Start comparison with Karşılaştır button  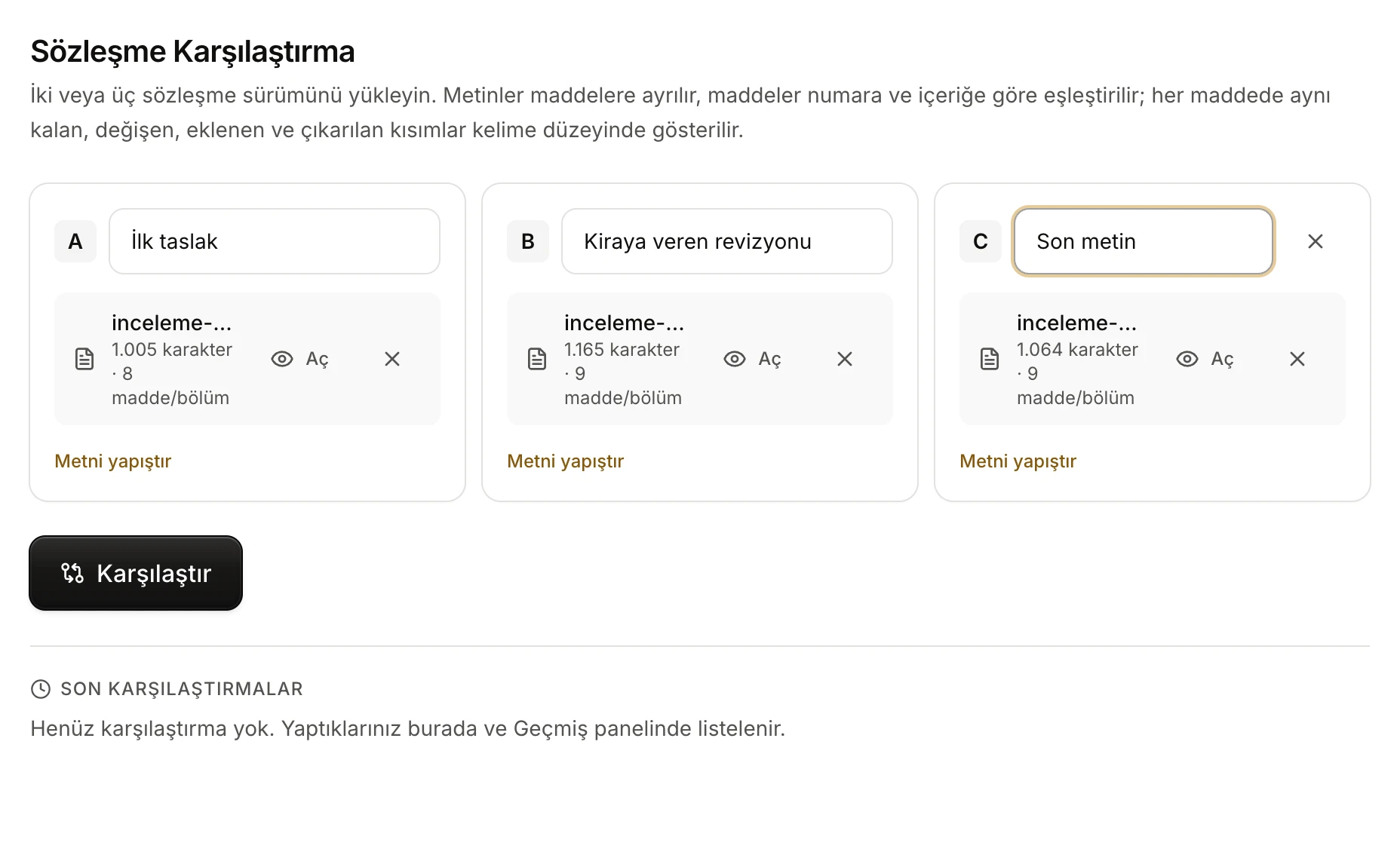136,573
